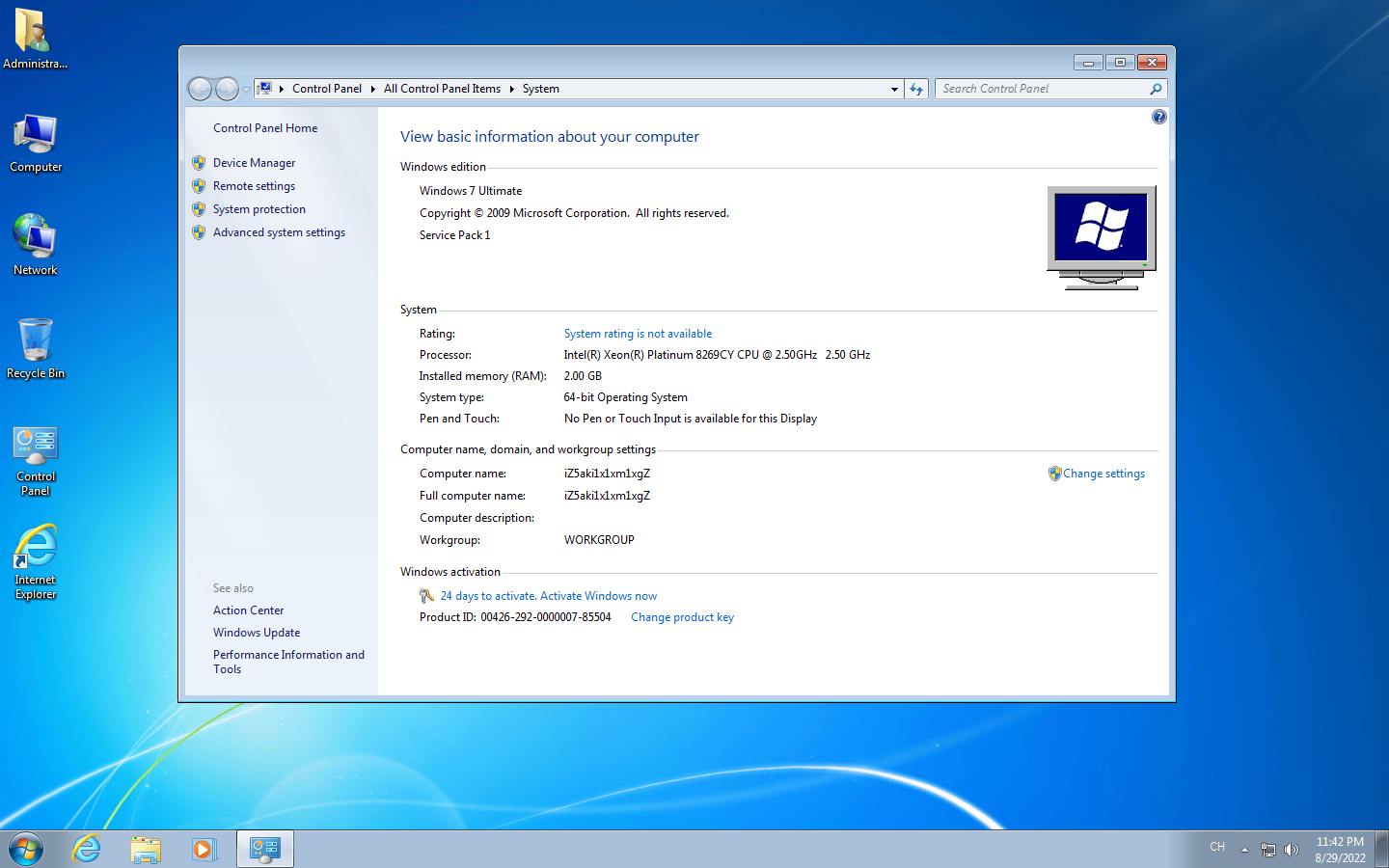1389x868 pixels.
Task: Launch Internet Explorer from desktop shortcut
Action: pyautogui.click(x=35, y=562)
